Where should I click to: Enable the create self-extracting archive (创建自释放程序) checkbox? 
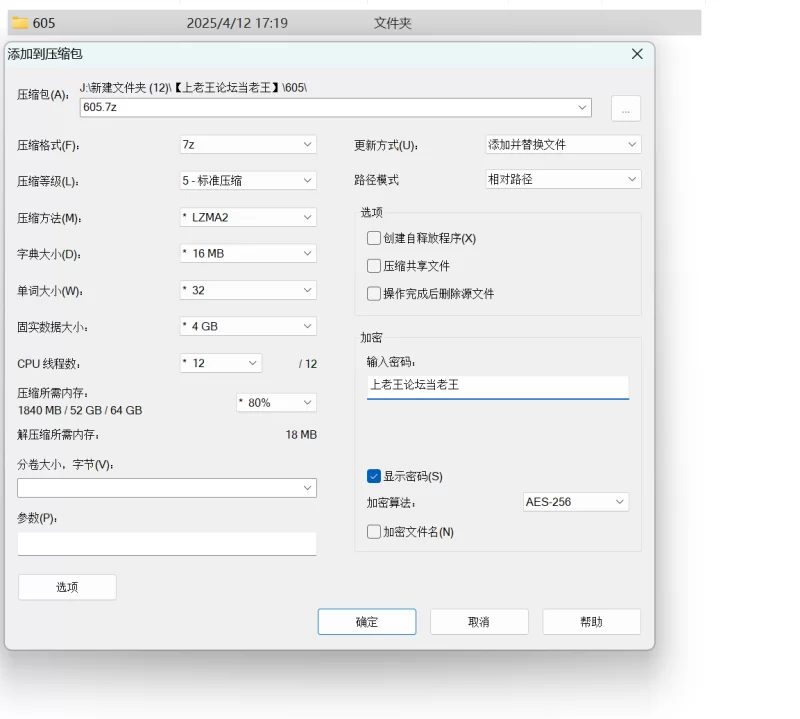pos(374,239)
